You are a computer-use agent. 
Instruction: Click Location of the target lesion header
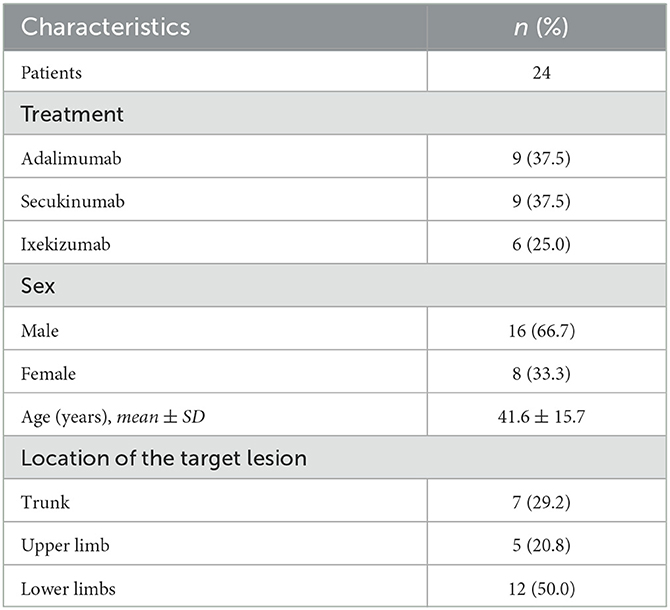tap(164, 458)
